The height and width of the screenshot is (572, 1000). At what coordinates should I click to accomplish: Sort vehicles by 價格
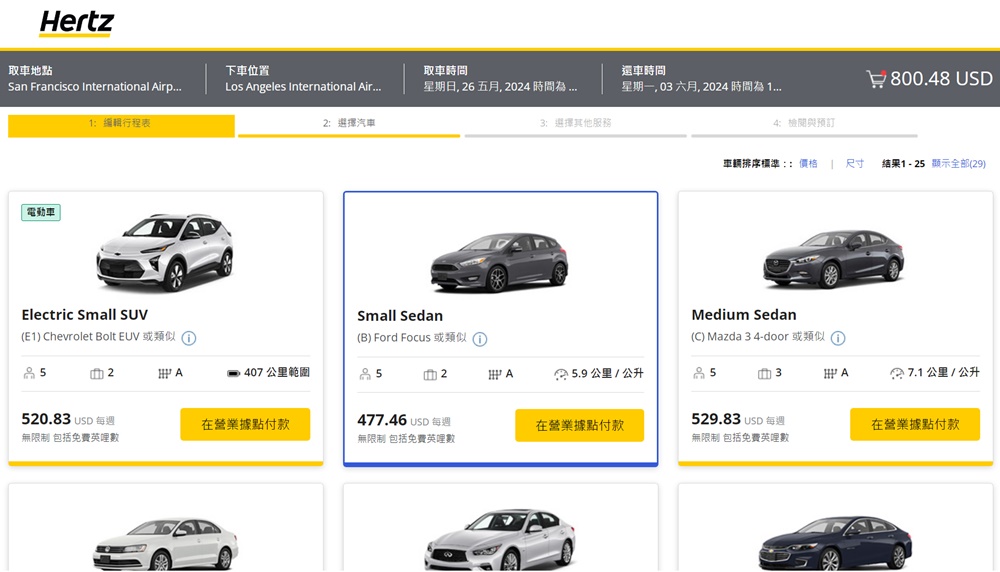808,164
